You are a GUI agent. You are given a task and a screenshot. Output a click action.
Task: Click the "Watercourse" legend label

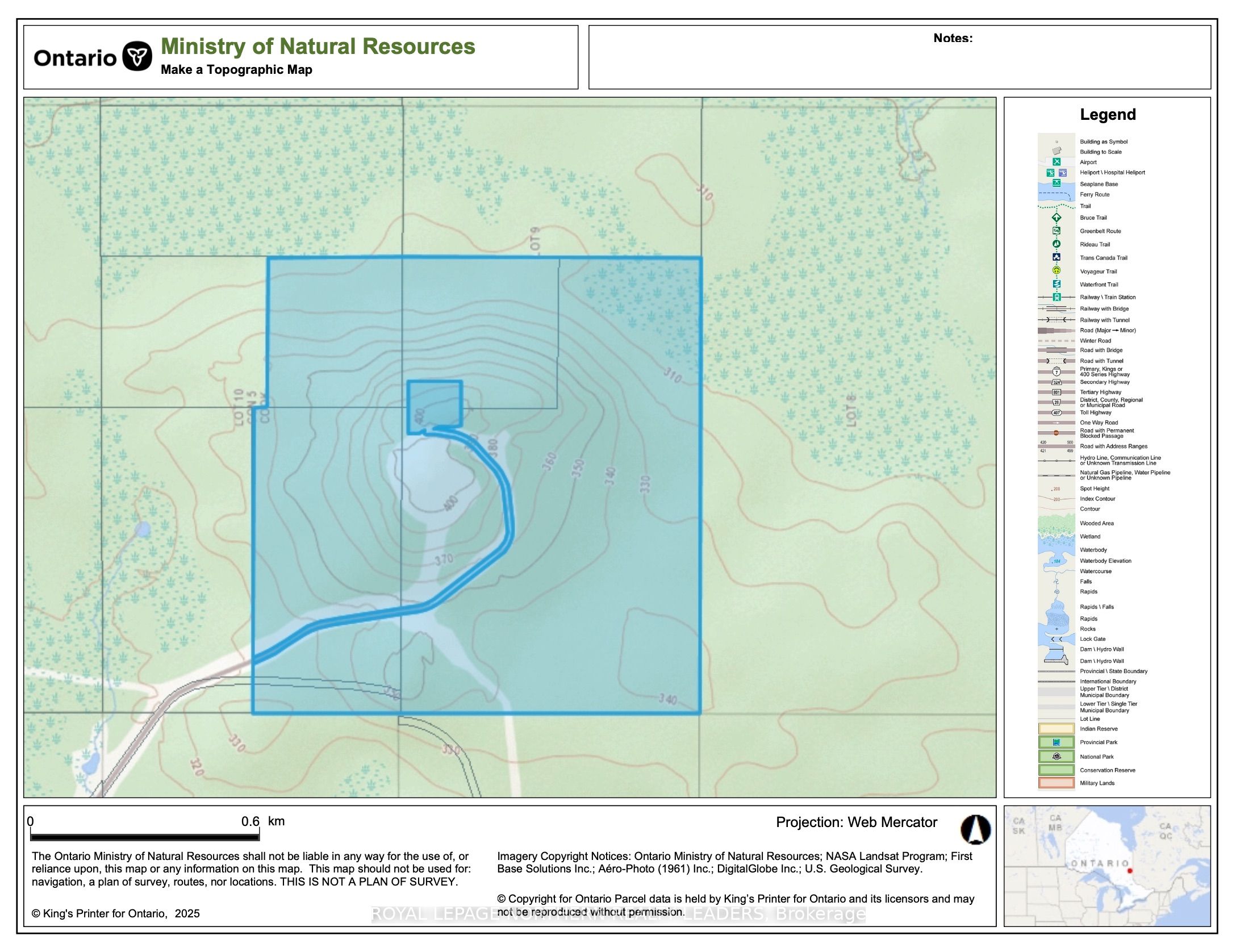coord(1096,571)
